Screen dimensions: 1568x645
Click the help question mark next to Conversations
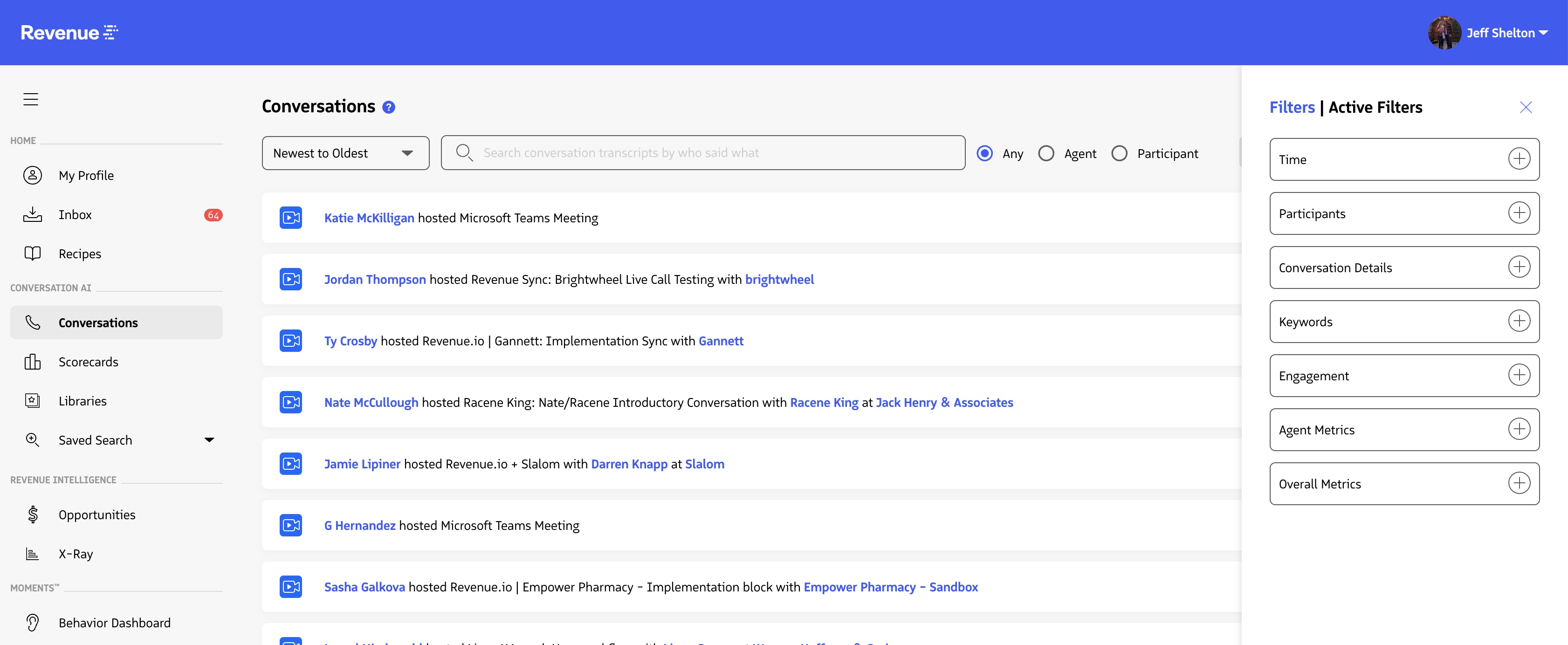coord(388,108)
